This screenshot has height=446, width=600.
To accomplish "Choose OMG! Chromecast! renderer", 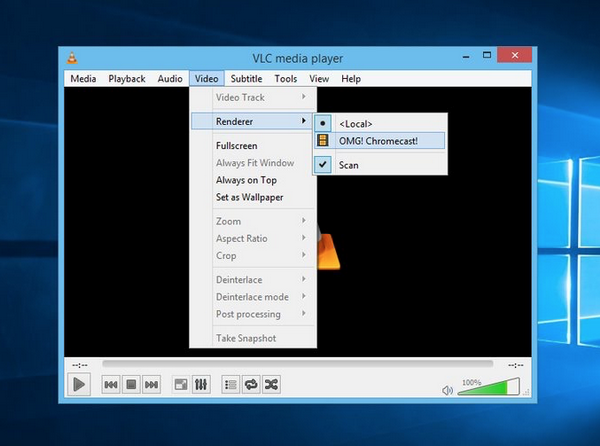I will pyautogui.click(x=380, y=141).
